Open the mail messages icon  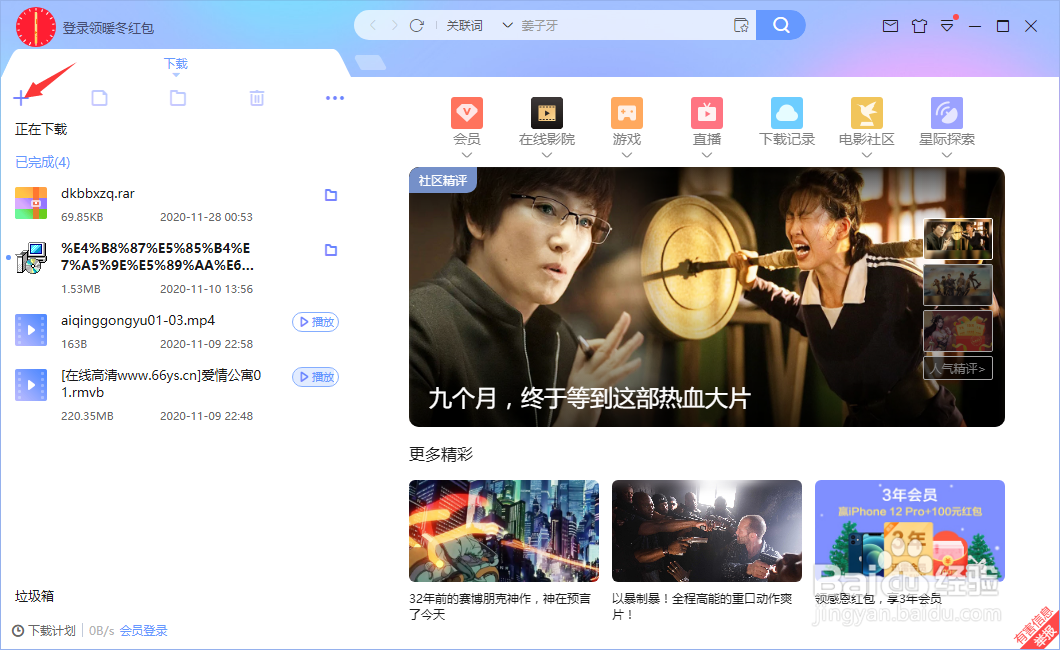click(x=890, y=26)
